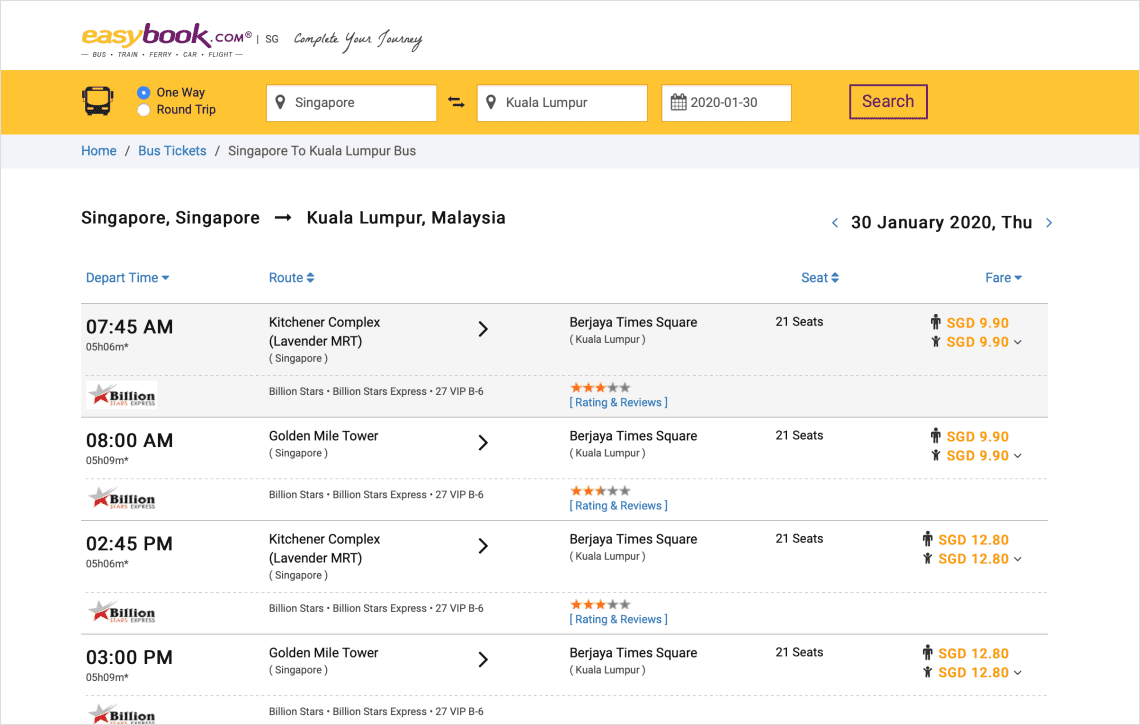
Task: Click child fare SGD 12.80 for 03:00 PM trip
Action: tap(974, 673)
